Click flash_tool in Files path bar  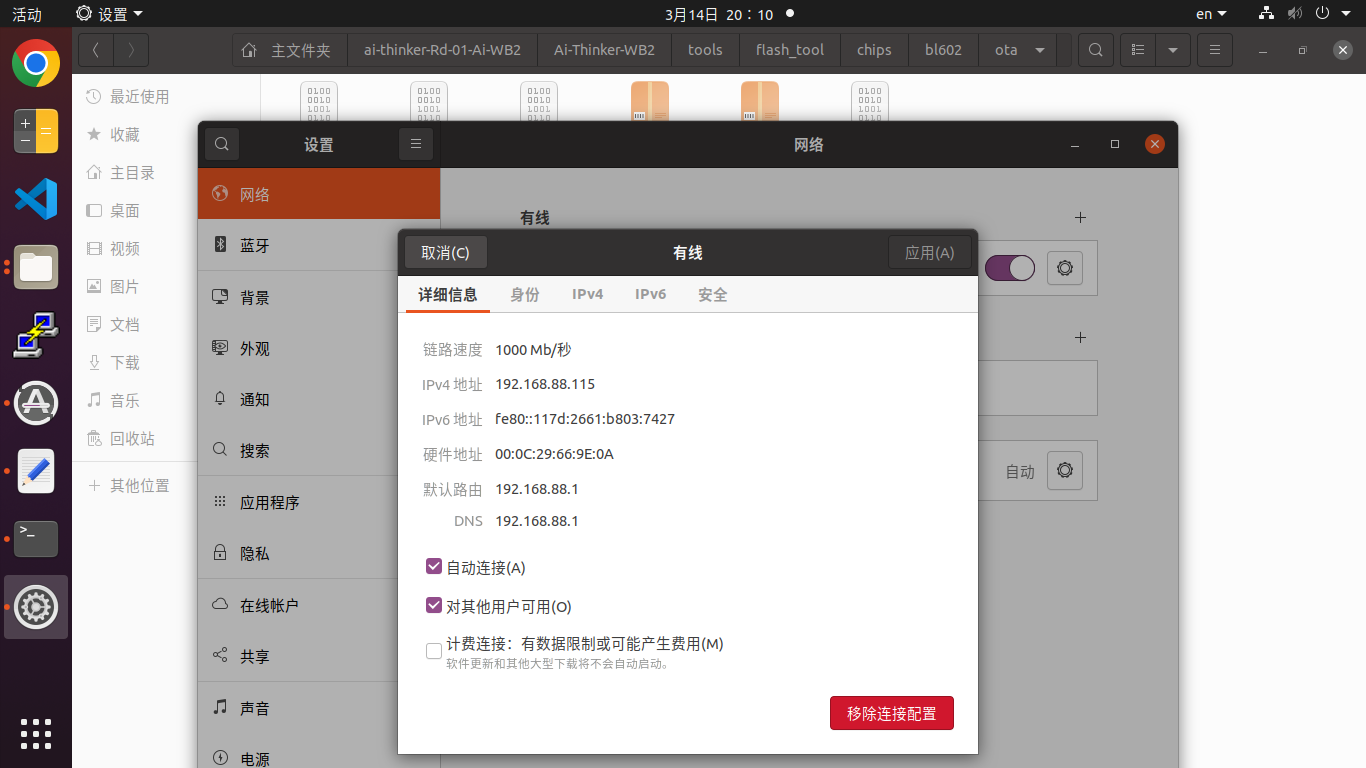click(790, 50)
